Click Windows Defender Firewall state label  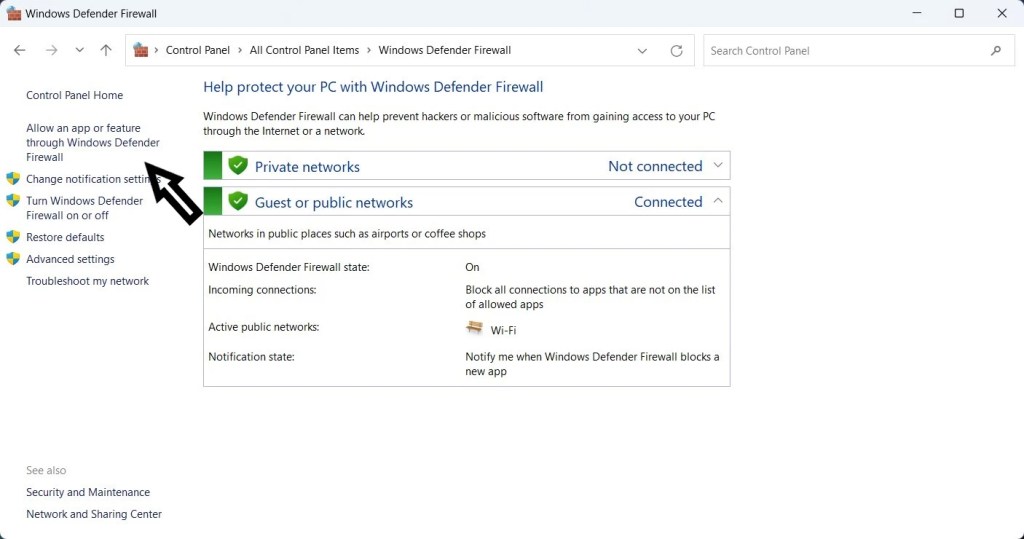pos(289,267)
